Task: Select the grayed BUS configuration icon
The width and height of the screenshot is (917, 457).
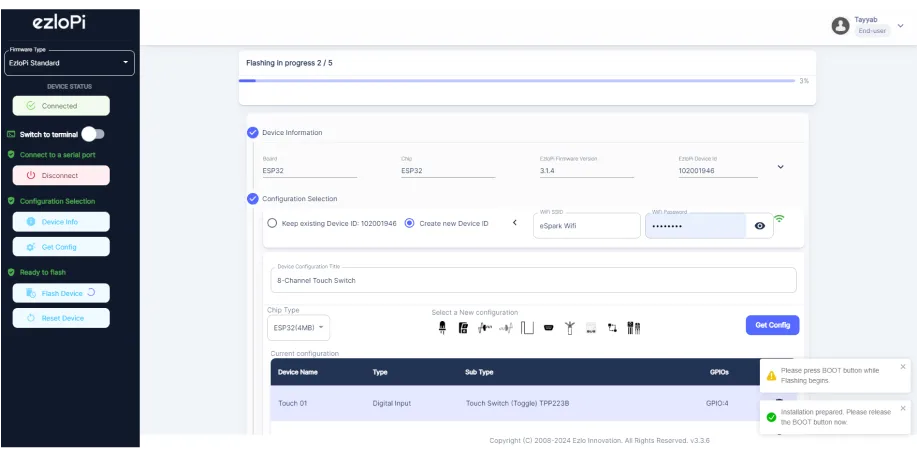Action: [591, 328]
